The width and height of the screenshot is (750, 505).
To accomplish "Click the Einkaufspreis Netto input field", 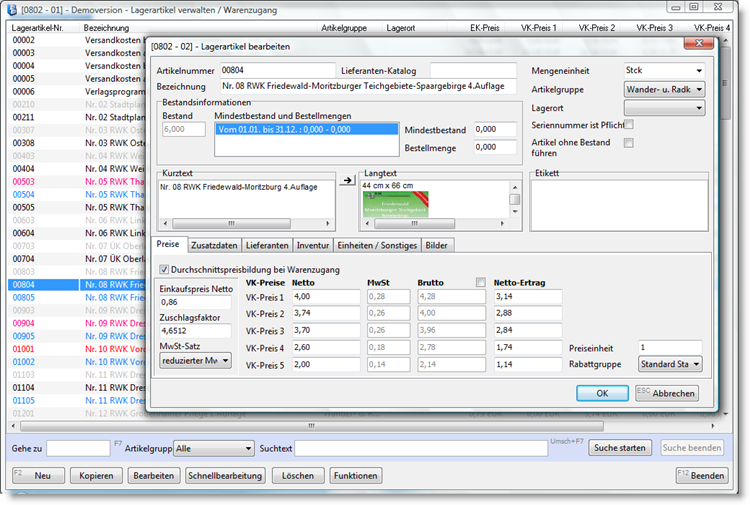I will click(x=194, y=301).
